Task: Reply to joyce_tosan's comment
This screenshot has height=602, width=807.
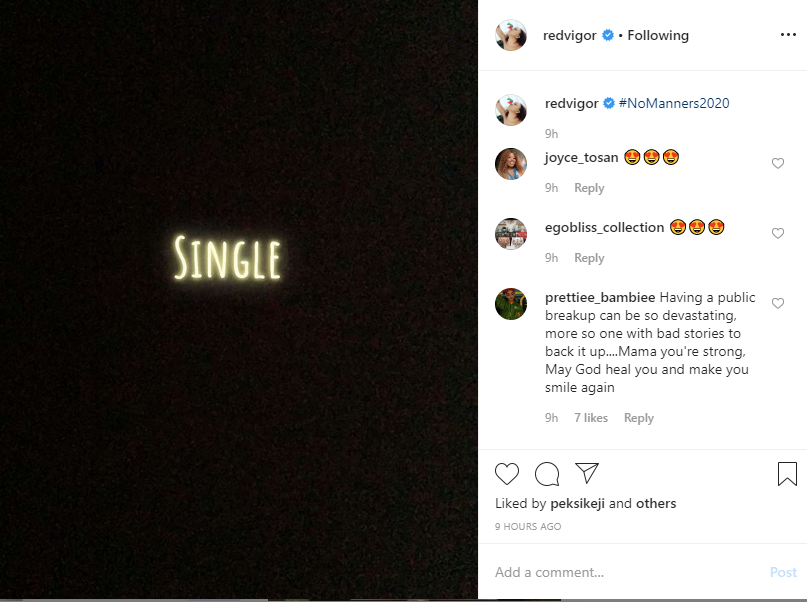Action: point(589,188)
